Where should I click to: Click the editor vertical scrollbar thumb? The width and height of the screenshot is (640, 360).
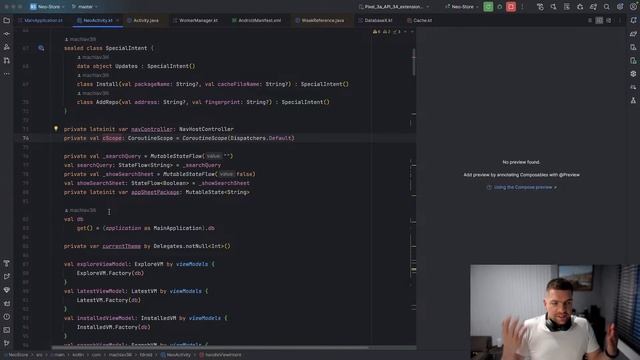pos(413,62)
